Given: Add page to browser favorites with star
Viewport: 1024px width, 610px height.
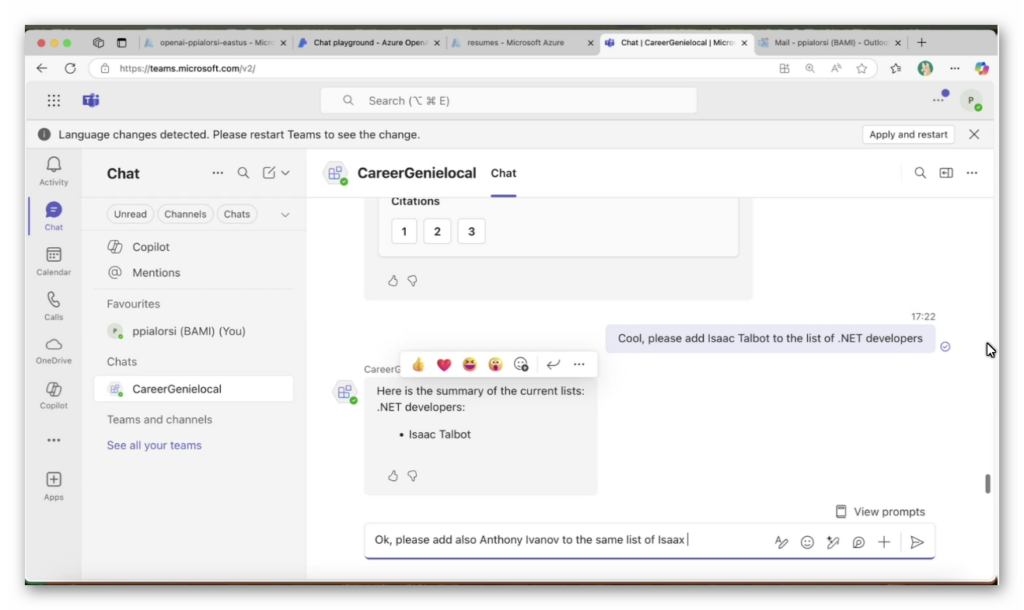Looking at the screenshot, I should pyautogui.click(x=862, y=69).
